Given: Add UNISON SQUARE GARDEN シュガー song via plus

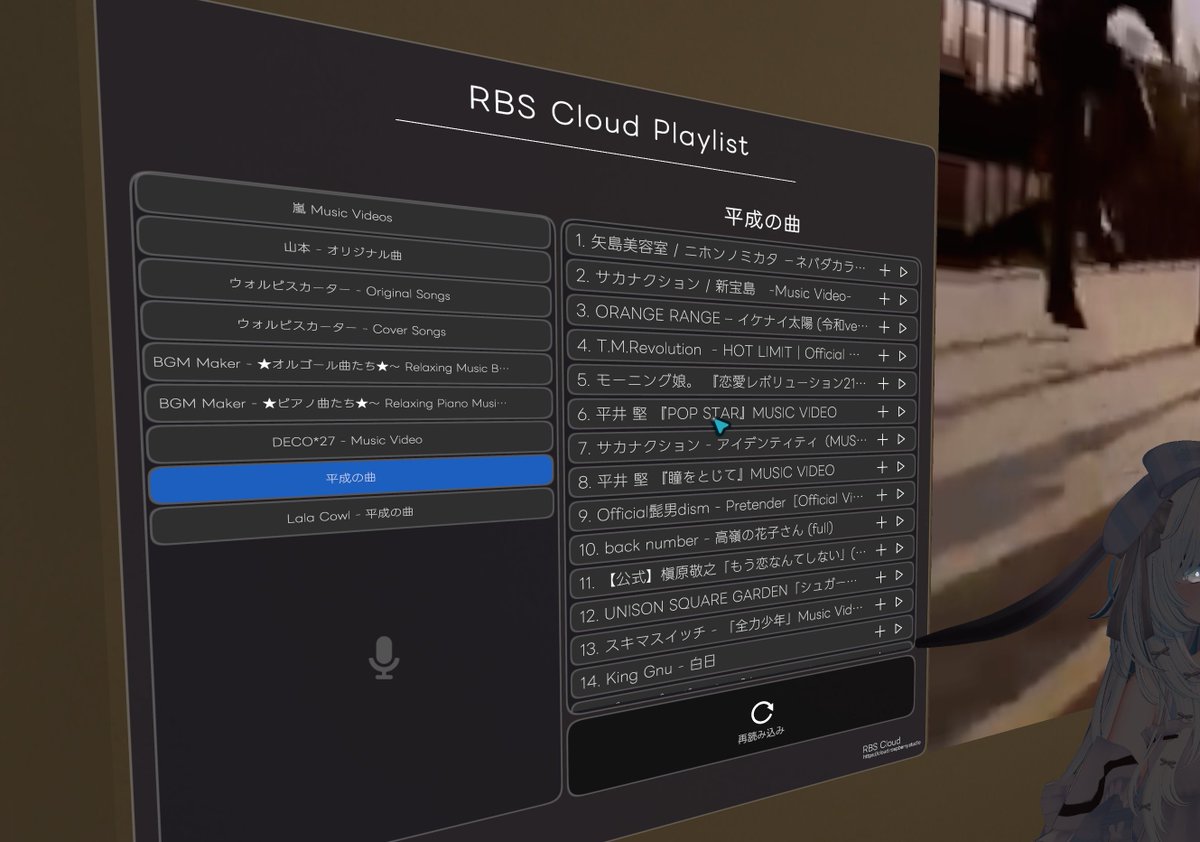Looking at the screenshot, I should pyautogui.click(x=882, y=576).
